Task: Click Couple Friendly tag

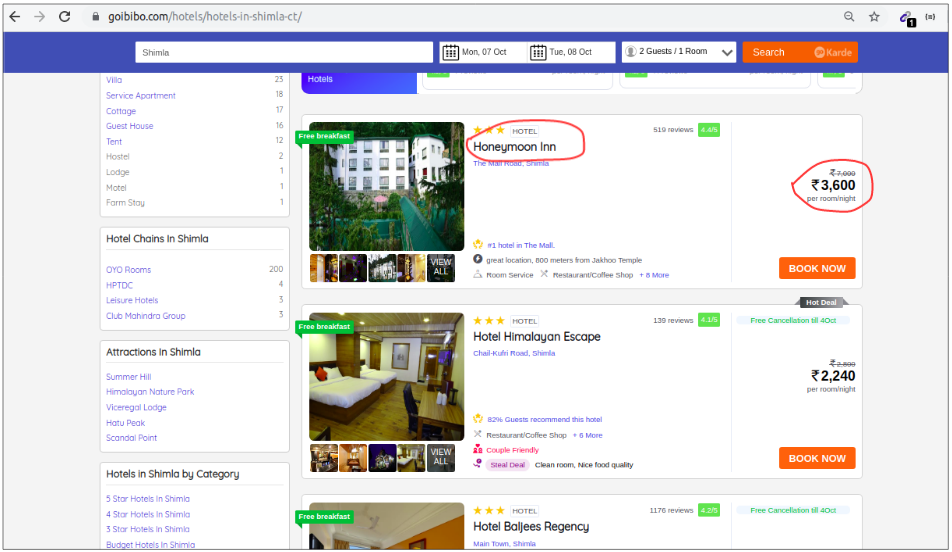Action: click(x=512, y=450)
